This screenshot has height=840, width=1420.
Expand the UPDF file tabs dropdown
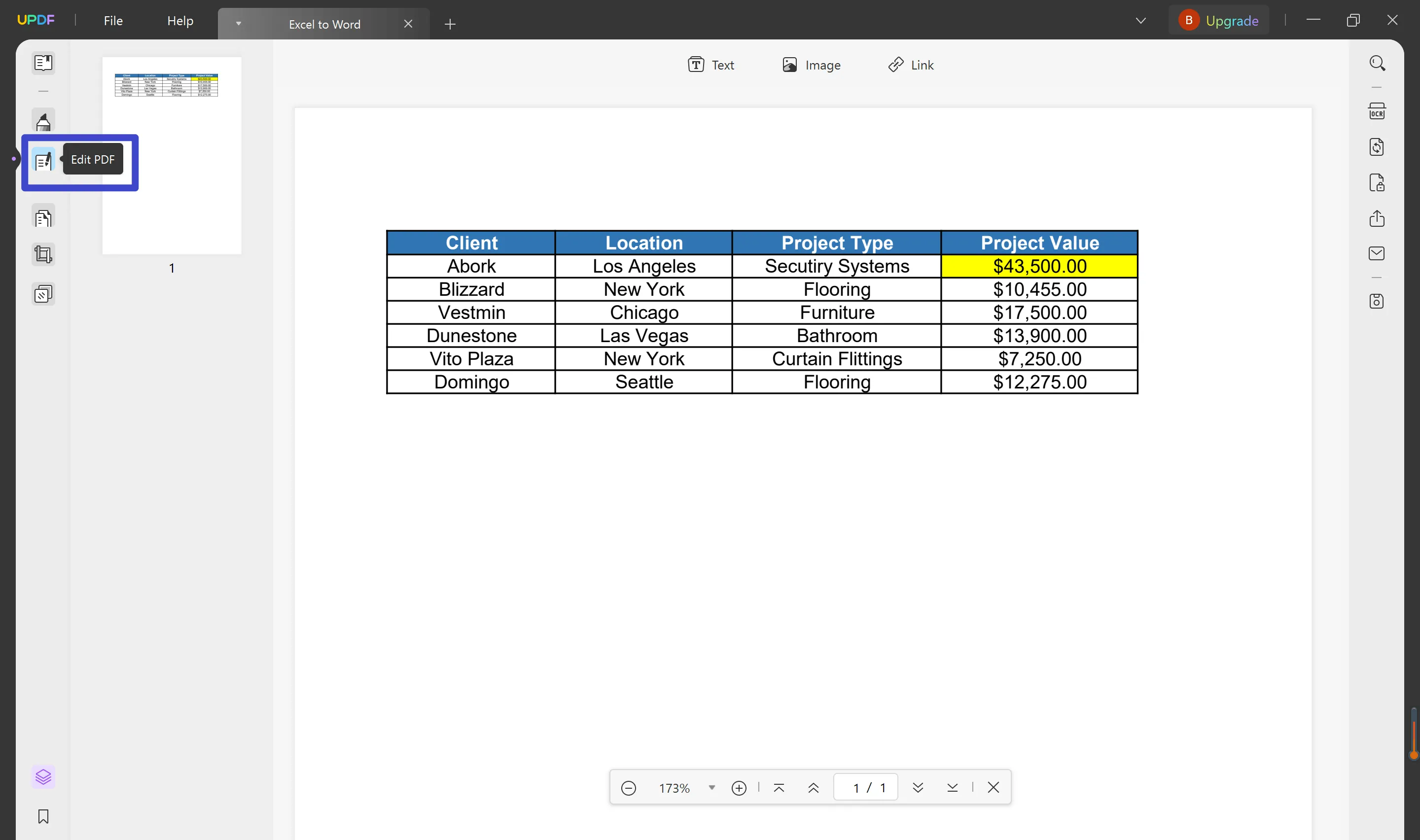[x=238, y=23]
